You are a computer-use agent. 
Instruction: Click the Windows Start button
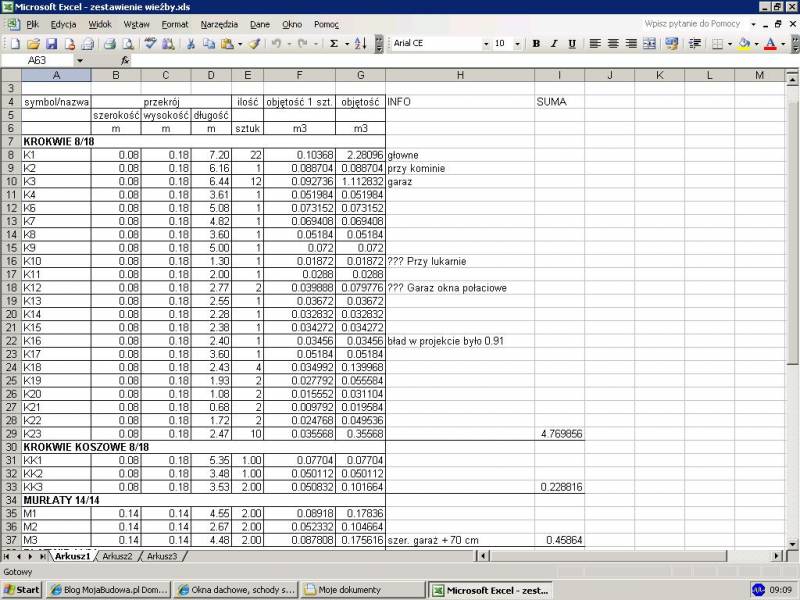click(x=21, y=590)
